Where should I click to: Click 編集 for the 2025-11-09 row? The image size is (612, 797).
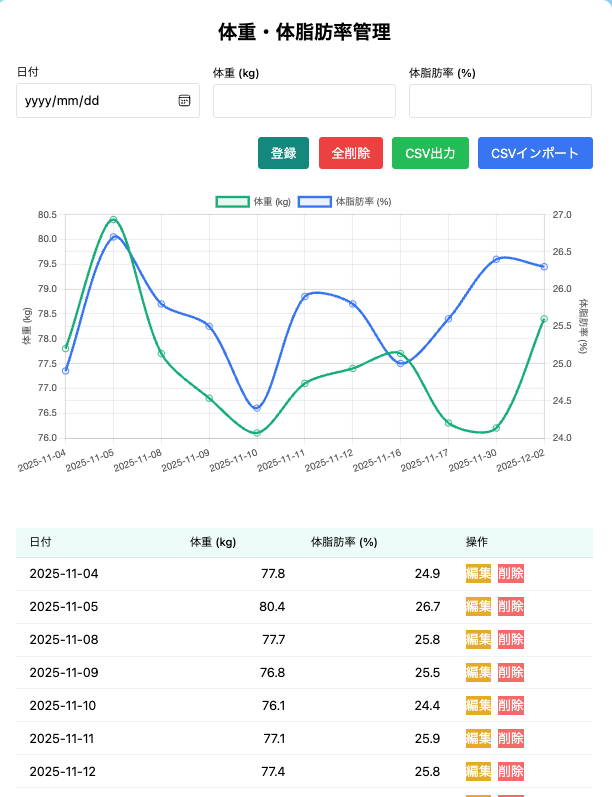click(x=478, y=673)
